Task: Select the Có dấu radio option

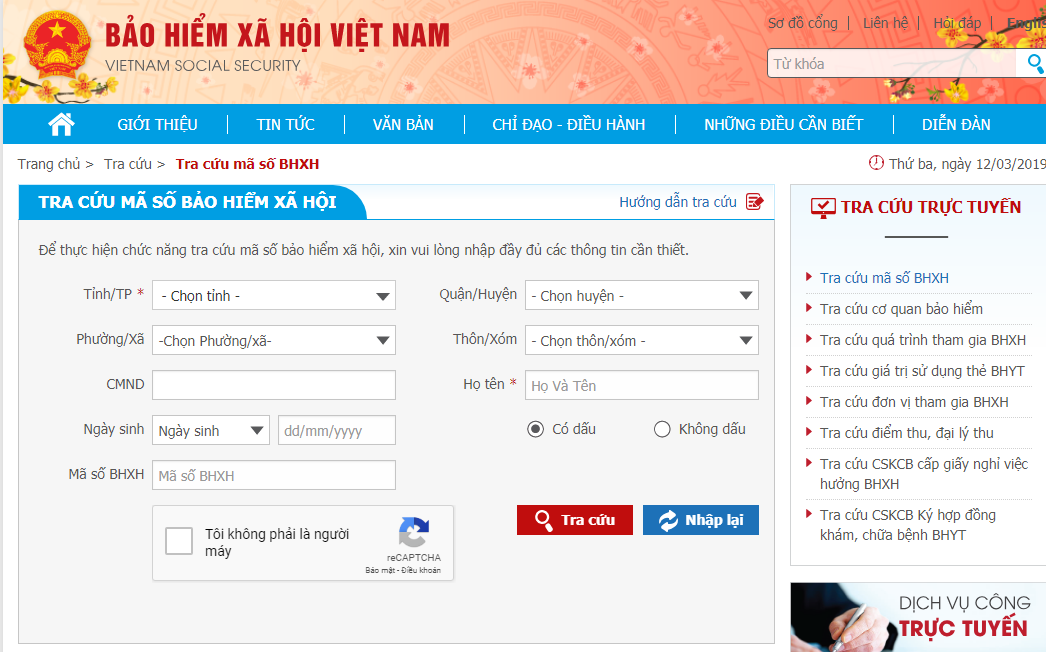Action: click(x=535, y=429)
